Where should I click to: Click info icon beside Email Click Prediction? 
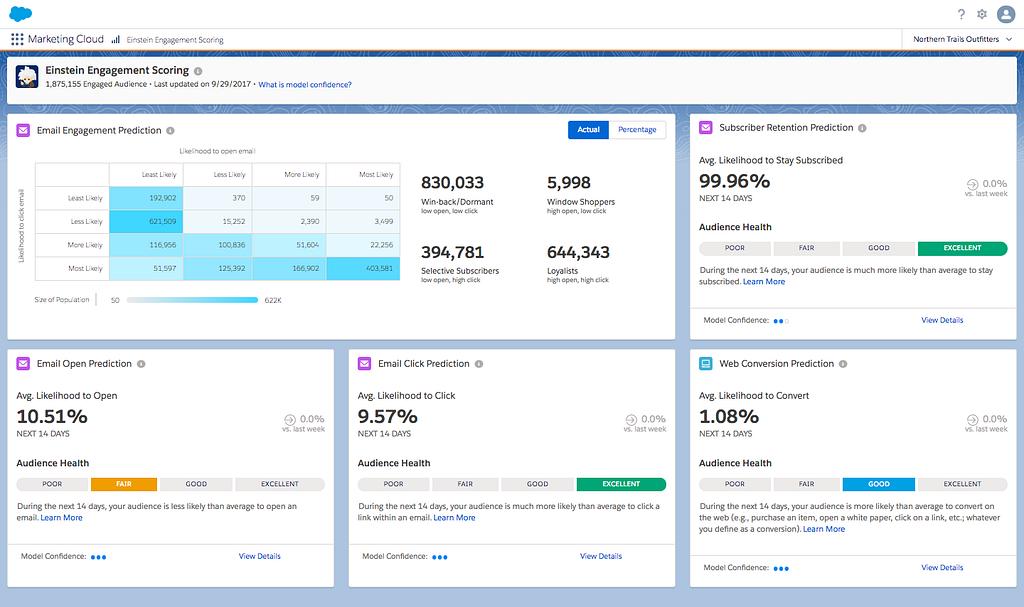[479, 364]
